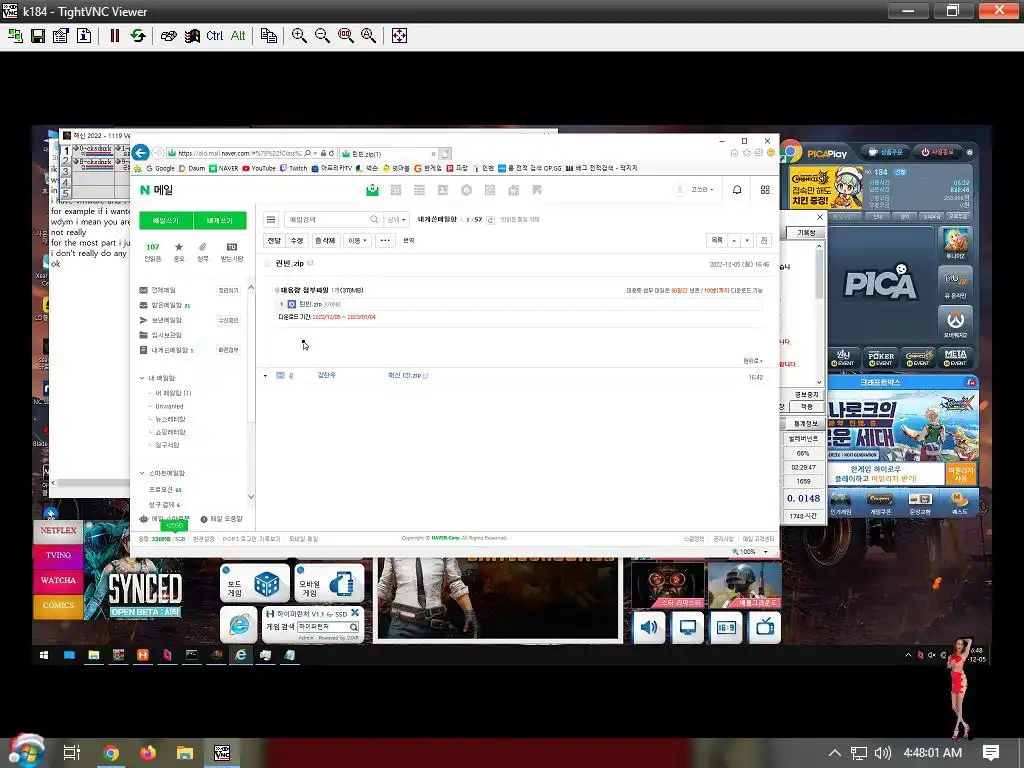Click the New connection icon in TightVNC toolbar
1024x768 pixels.
click(15, 36)
